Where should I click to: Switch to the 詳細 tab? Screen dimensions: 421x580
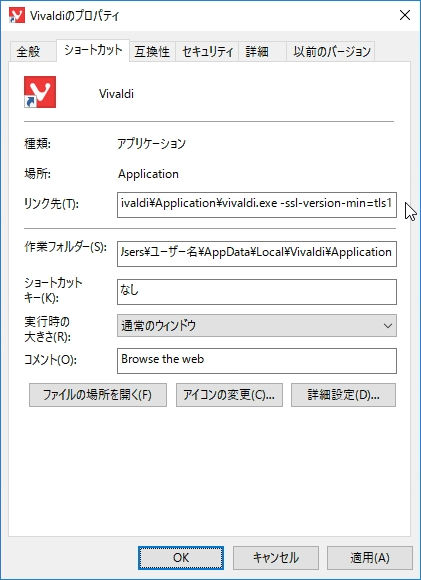click(262, 51)
